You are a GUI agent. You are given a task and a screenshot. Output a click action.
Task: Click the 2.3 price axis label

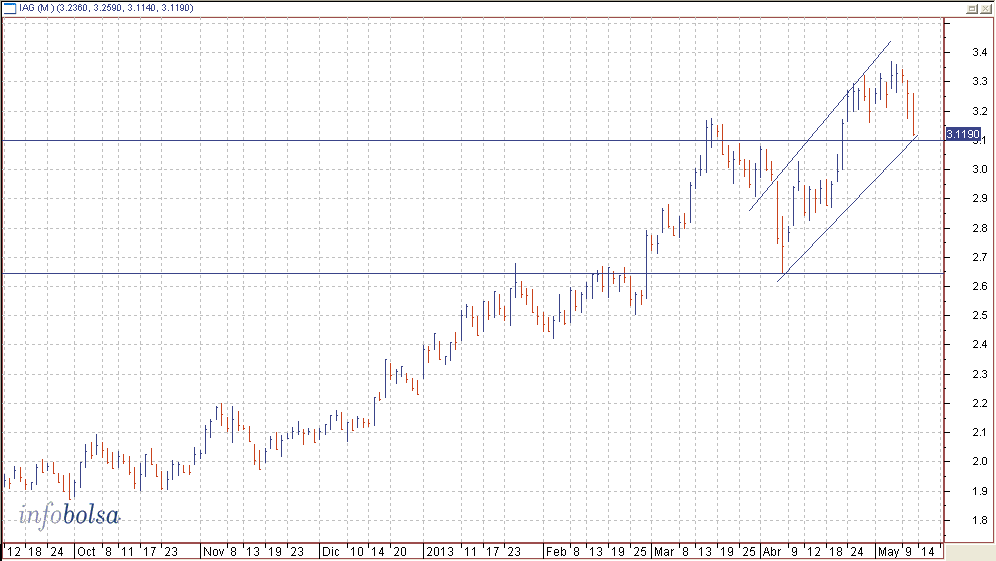979,374
